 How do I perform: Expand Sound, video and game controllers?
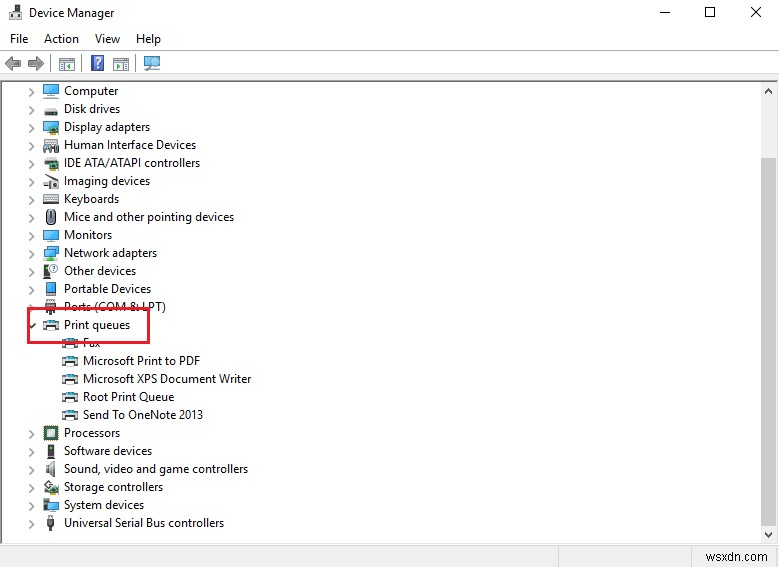click(31, 470)
